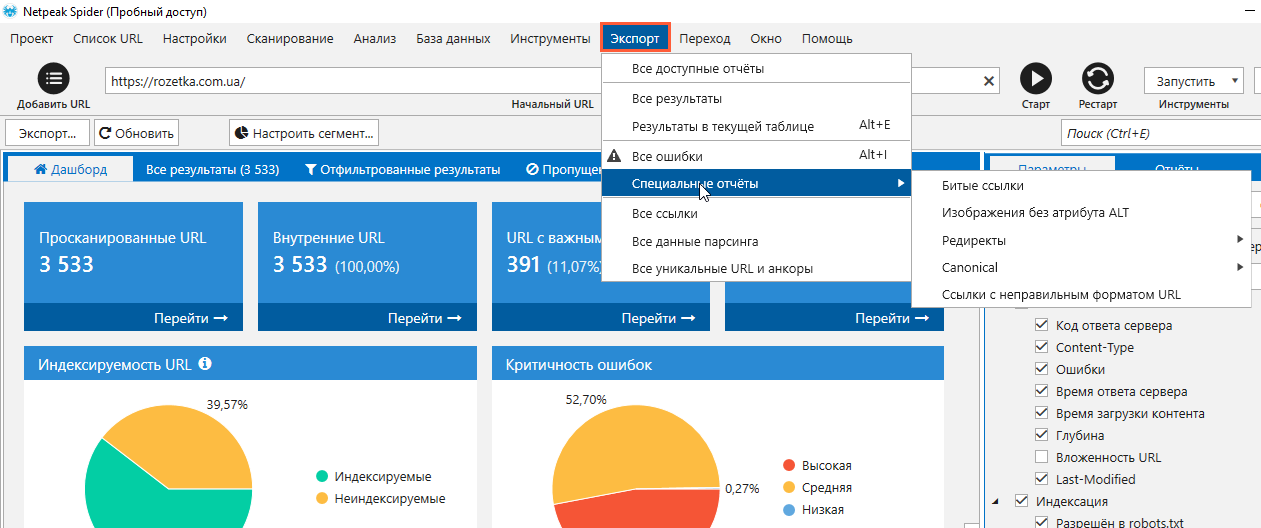Toggle the Код ответа сервера checkbox
Screen dimensions: 1261x528
(x=1042, y=325)
